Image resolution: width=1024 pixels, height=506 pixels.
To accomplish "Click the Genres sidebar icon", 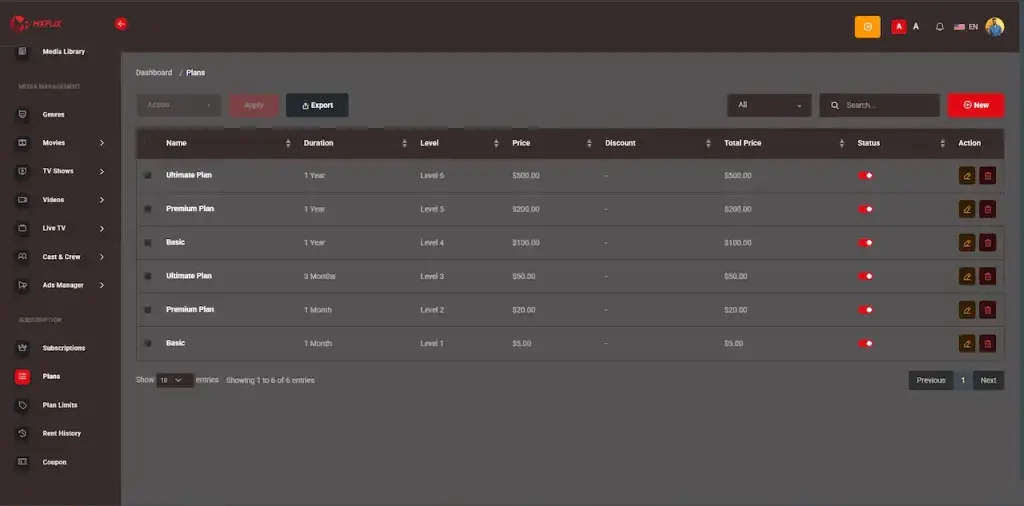I will click(22, 114).
